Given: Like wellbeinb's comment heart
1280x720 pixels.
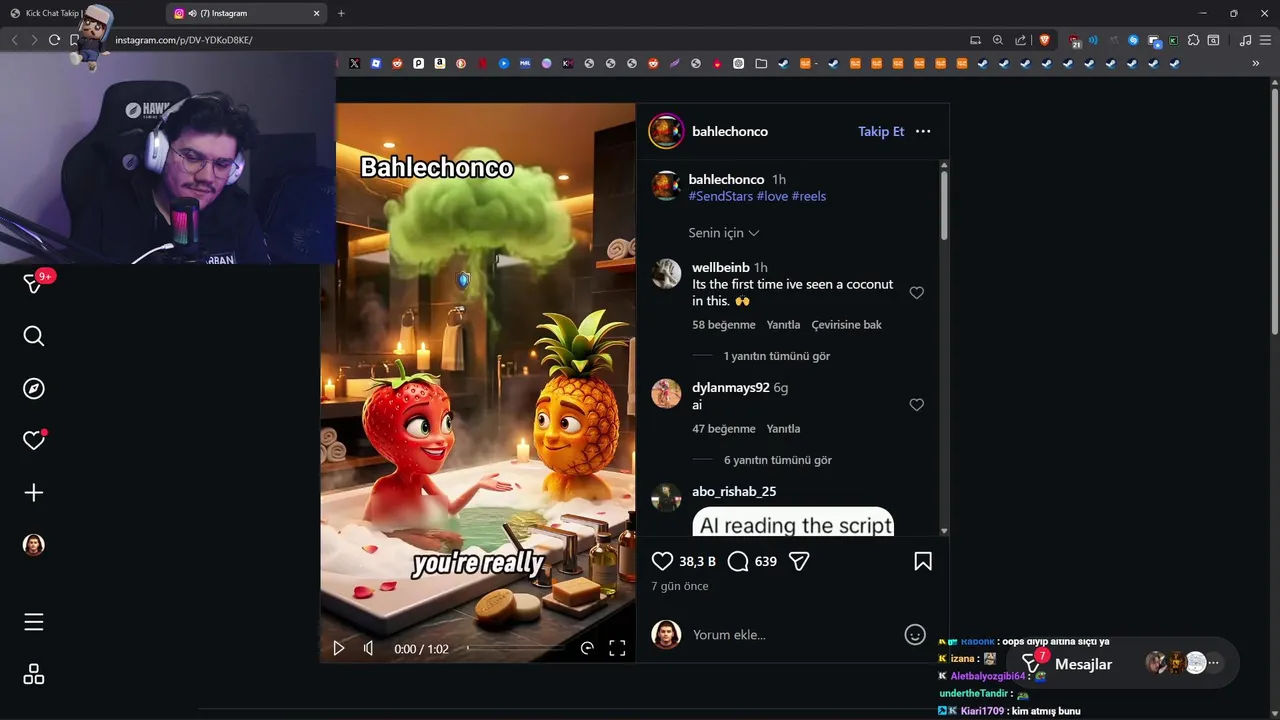Looking at the screenshot, I should coord(916,293).
